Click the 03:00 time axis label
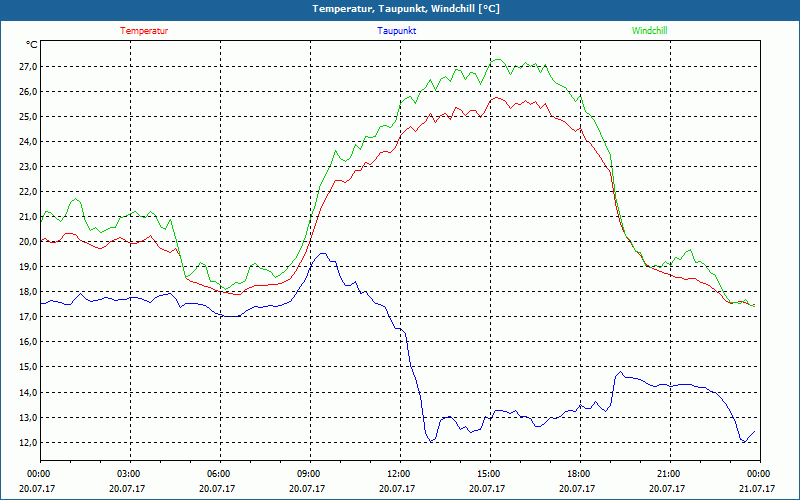This screenshot has width=800, height=500. coord(127,474)
